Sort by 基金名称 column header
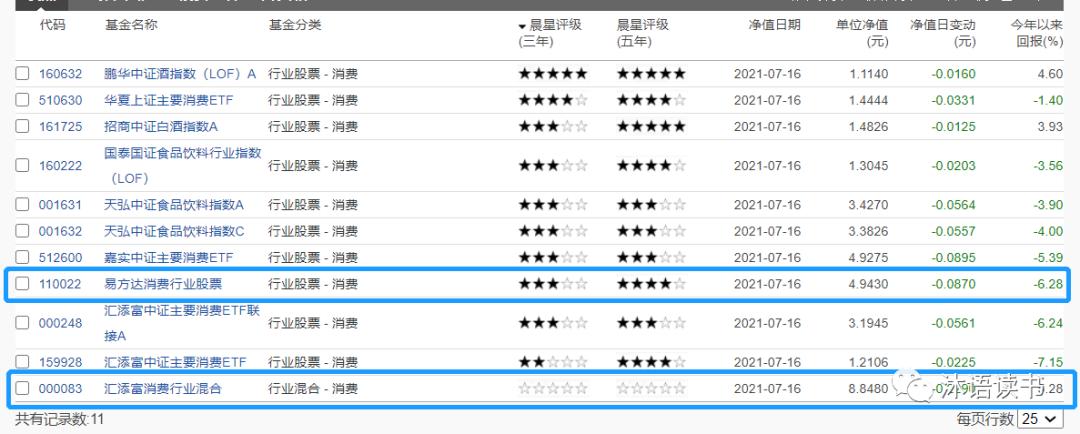Screen dimensions: 1080x434 [131, 25]
